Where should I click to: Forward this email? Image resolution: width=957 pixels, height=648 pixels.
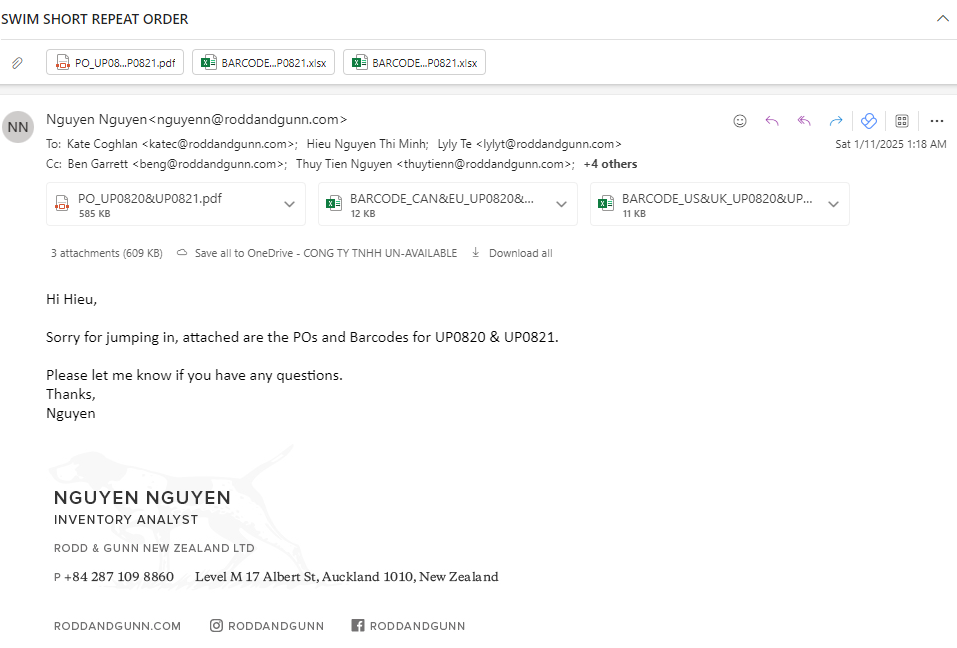click(836, 121)
